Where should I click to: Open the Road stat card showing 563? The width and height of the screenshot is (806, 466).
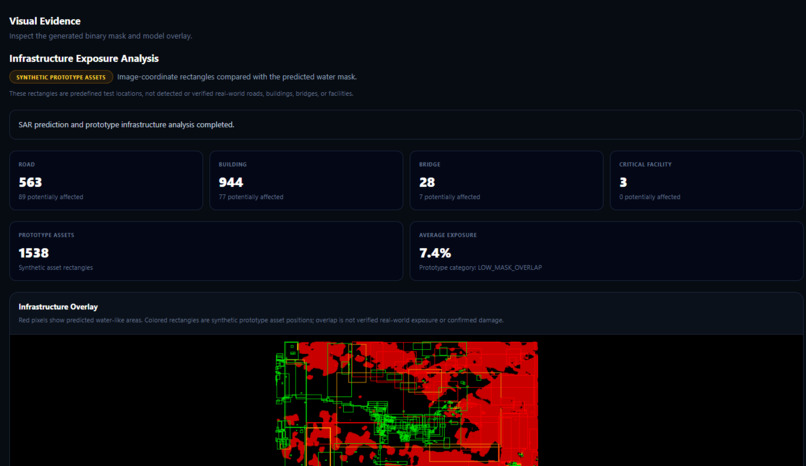(x=106, y=180)
